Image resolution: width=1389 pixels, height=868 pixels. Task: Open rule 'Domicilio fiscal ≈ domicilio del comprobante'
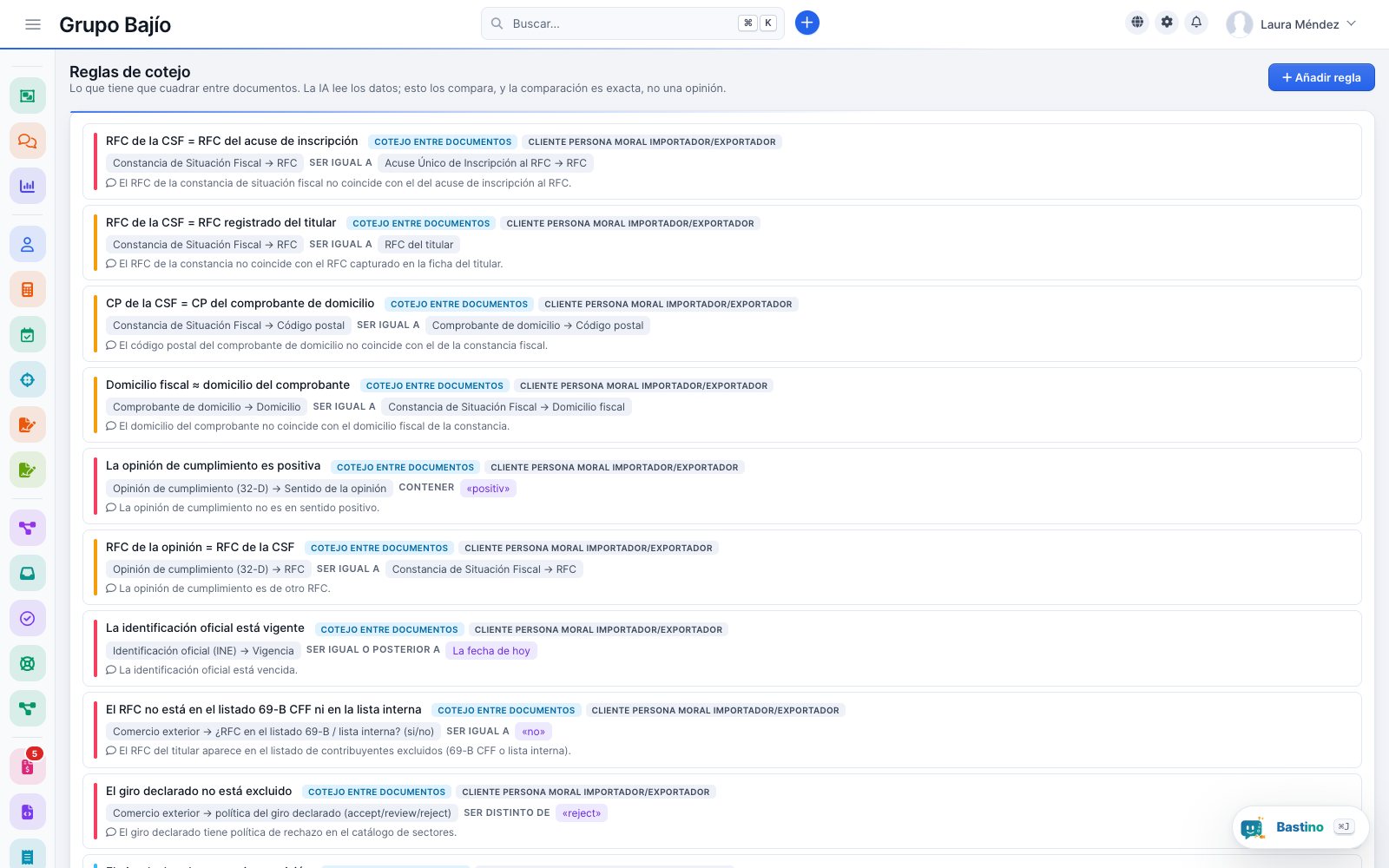coord(722,404)
